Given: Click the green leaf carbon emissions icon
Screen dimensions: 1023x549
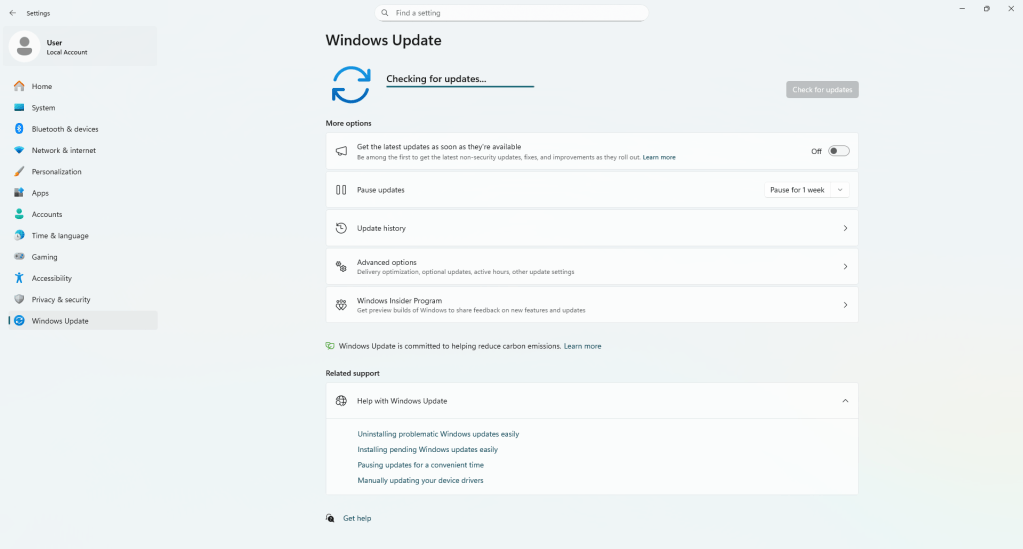Looking at the screenshot, I should click(330, 346).
